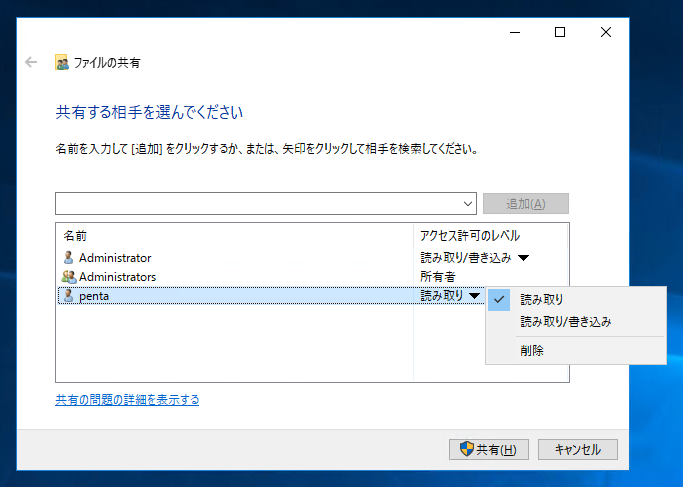Select 削除 to remove the penta user
683x487 pixels.
576,350
